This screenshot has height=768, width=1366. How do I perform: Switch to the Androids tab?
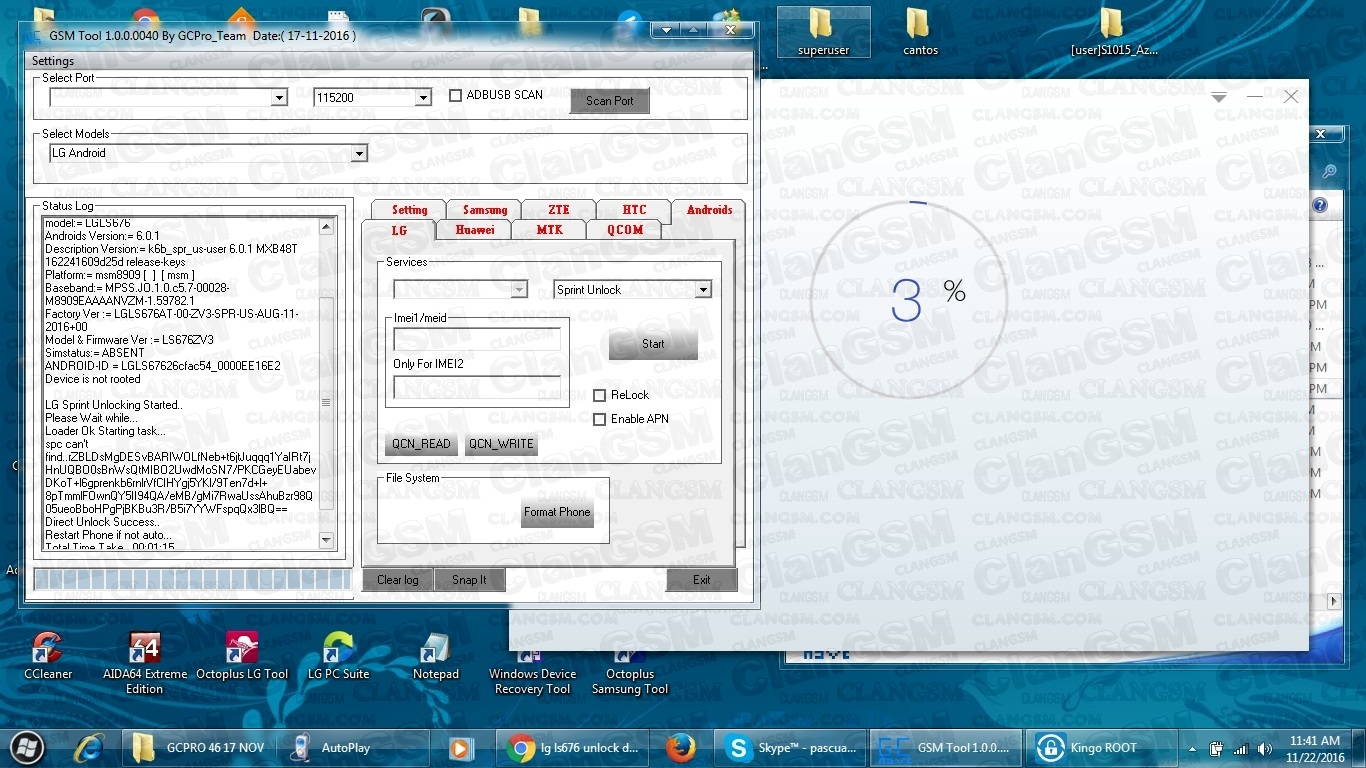(709, 210)
